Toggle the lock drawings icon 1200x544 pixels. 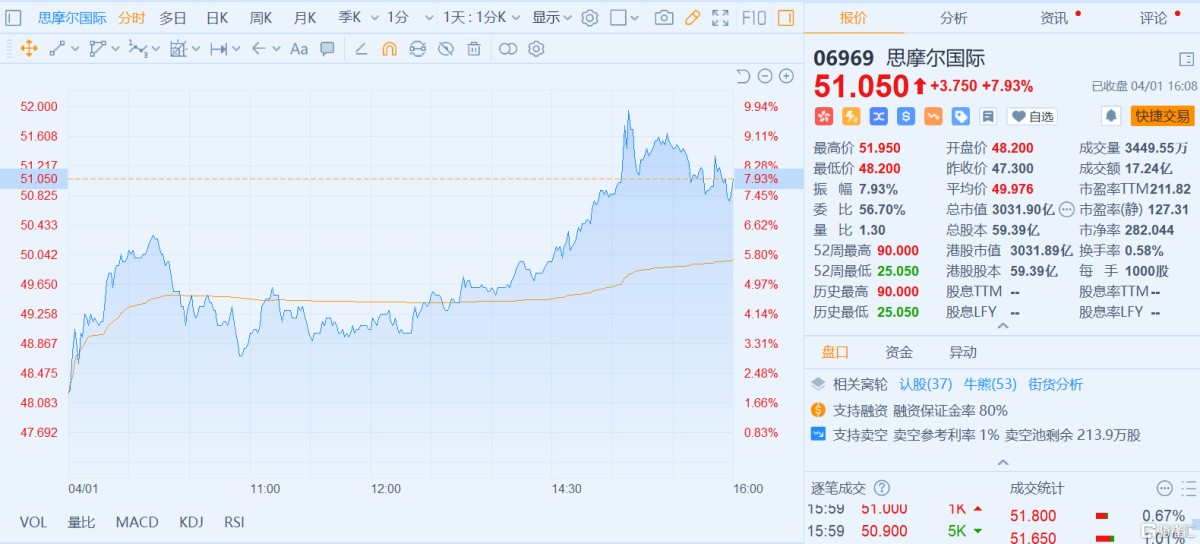click(417, 48)
